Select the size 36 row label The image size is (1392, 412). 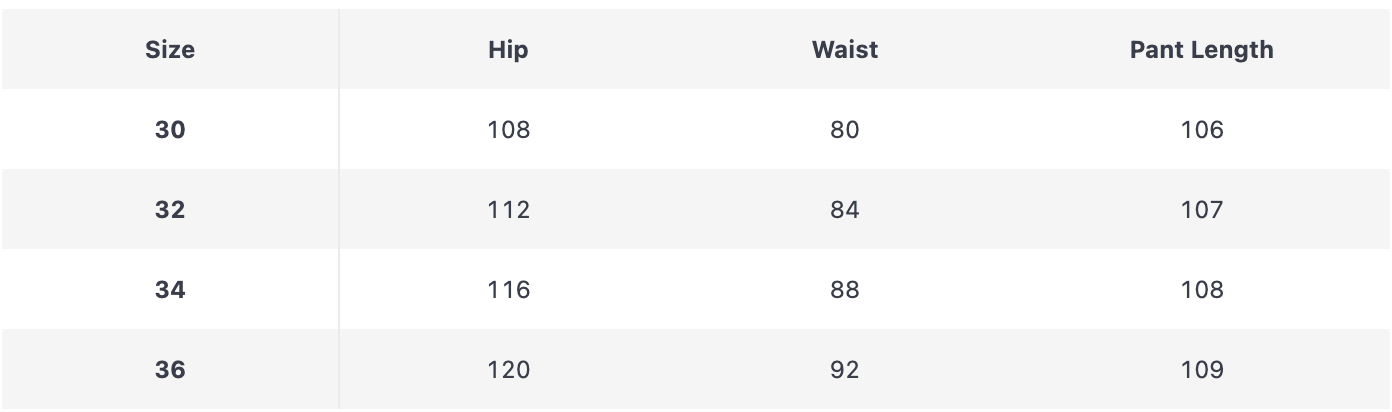(170, 370)
